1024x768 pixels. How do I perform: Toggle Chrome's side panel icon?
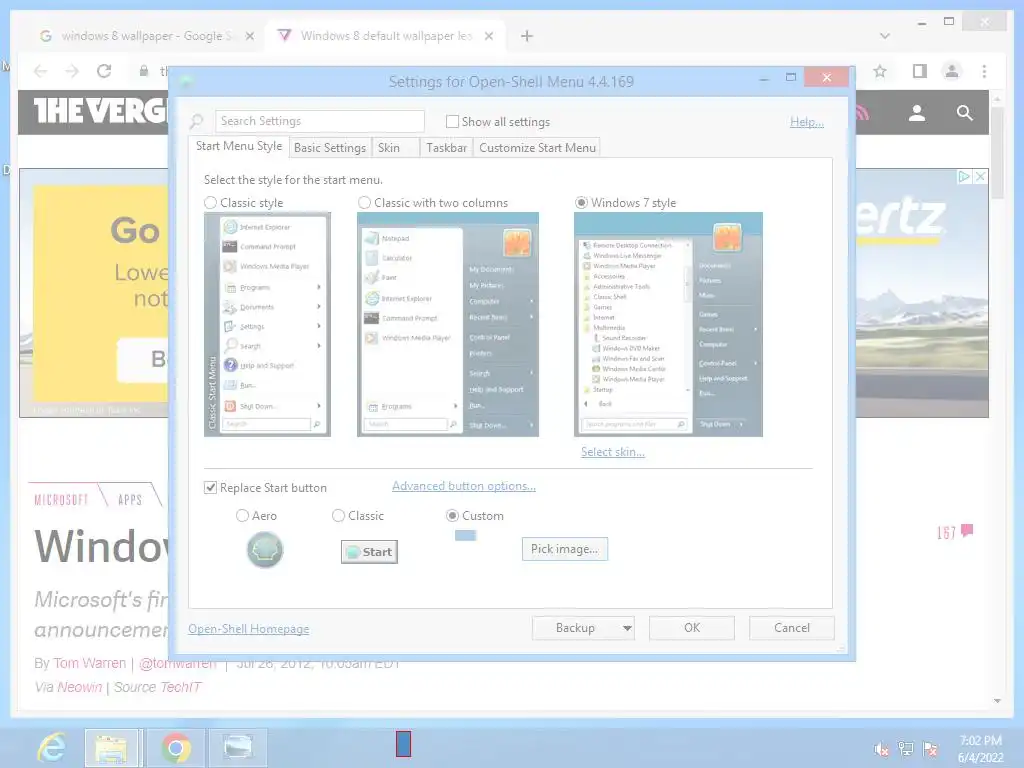(920, 71)
